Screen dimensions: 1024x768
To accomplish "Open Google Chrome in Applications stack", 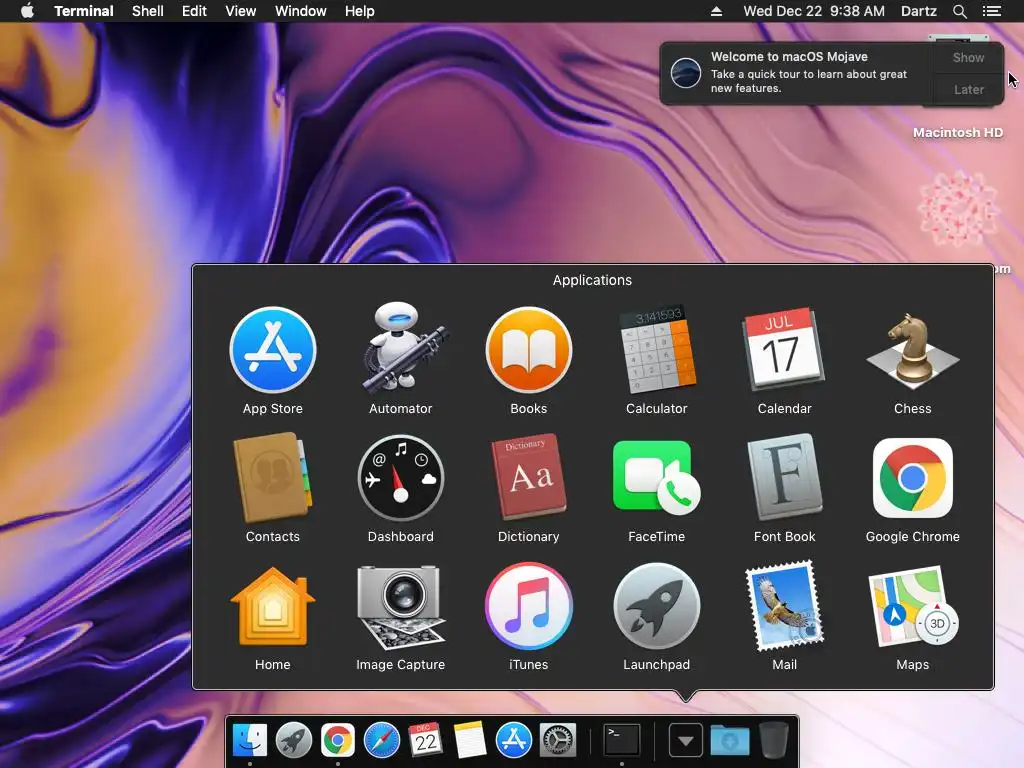I will (912, 478).
